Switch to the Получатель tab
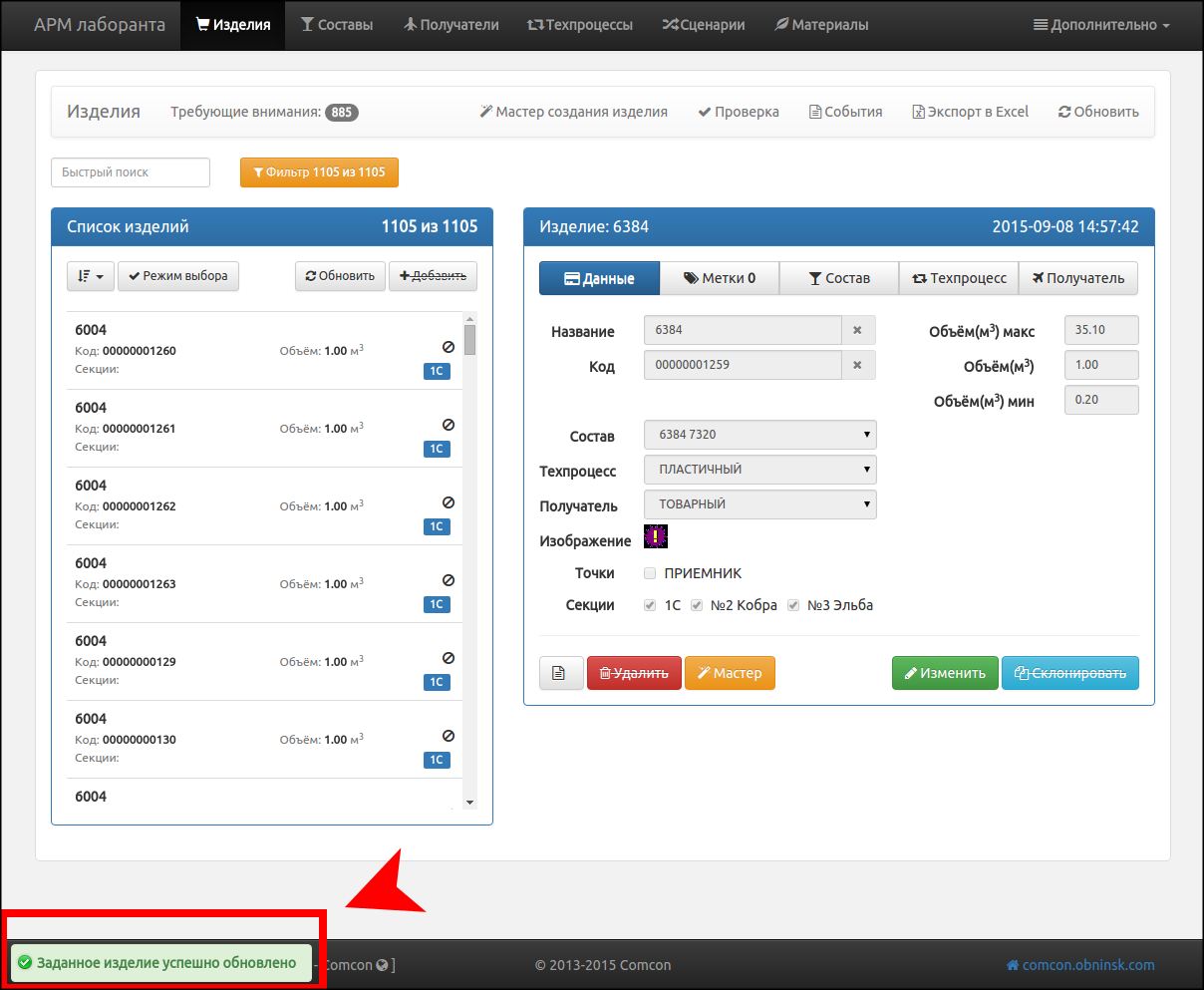 (1078, 278)
